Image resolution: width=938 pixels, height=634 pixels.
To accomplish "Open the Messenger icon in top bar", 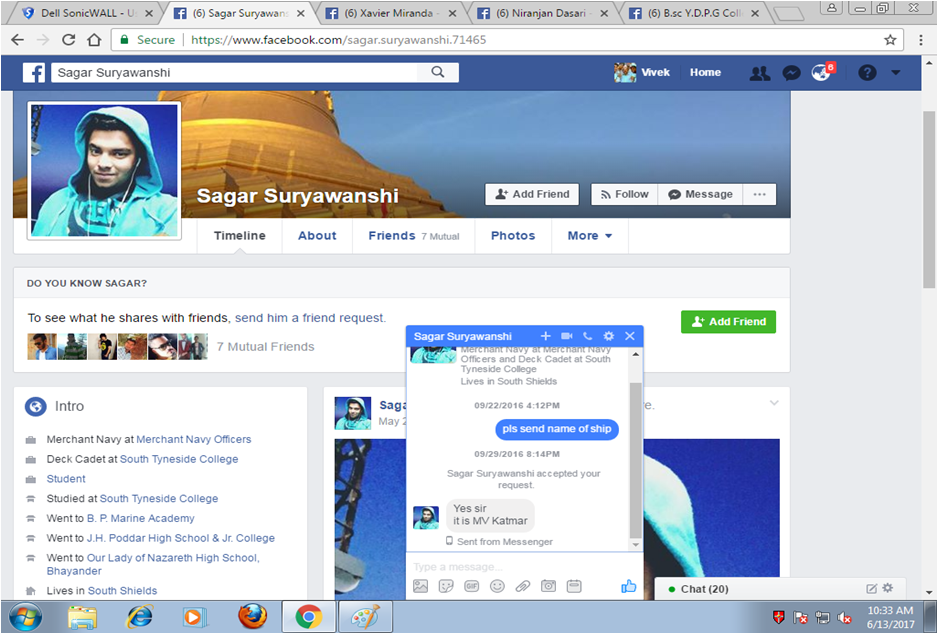I will 791,73.
